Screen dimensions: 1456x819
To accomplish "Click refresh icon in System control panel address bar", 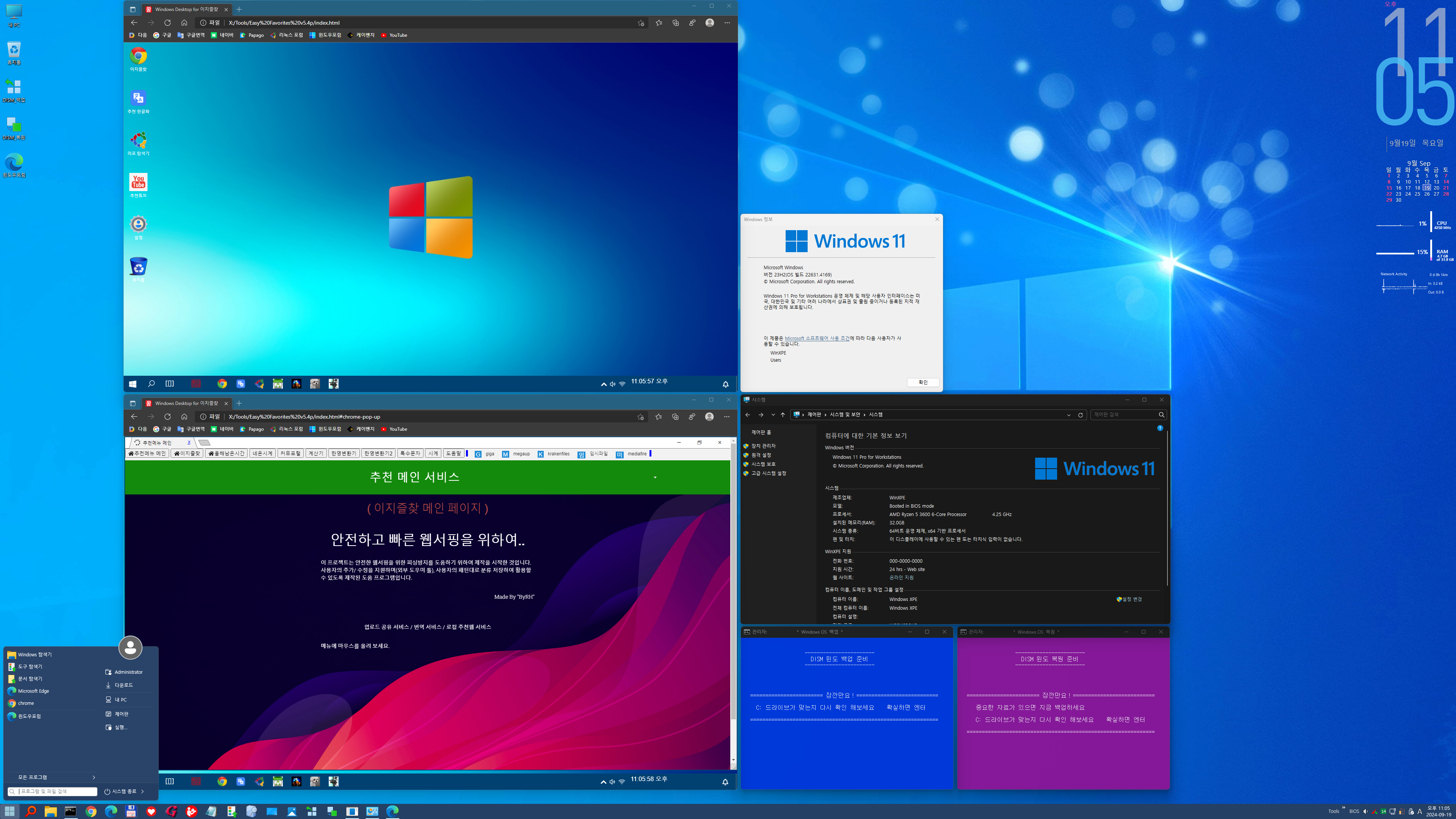I will pos(1080,415).
